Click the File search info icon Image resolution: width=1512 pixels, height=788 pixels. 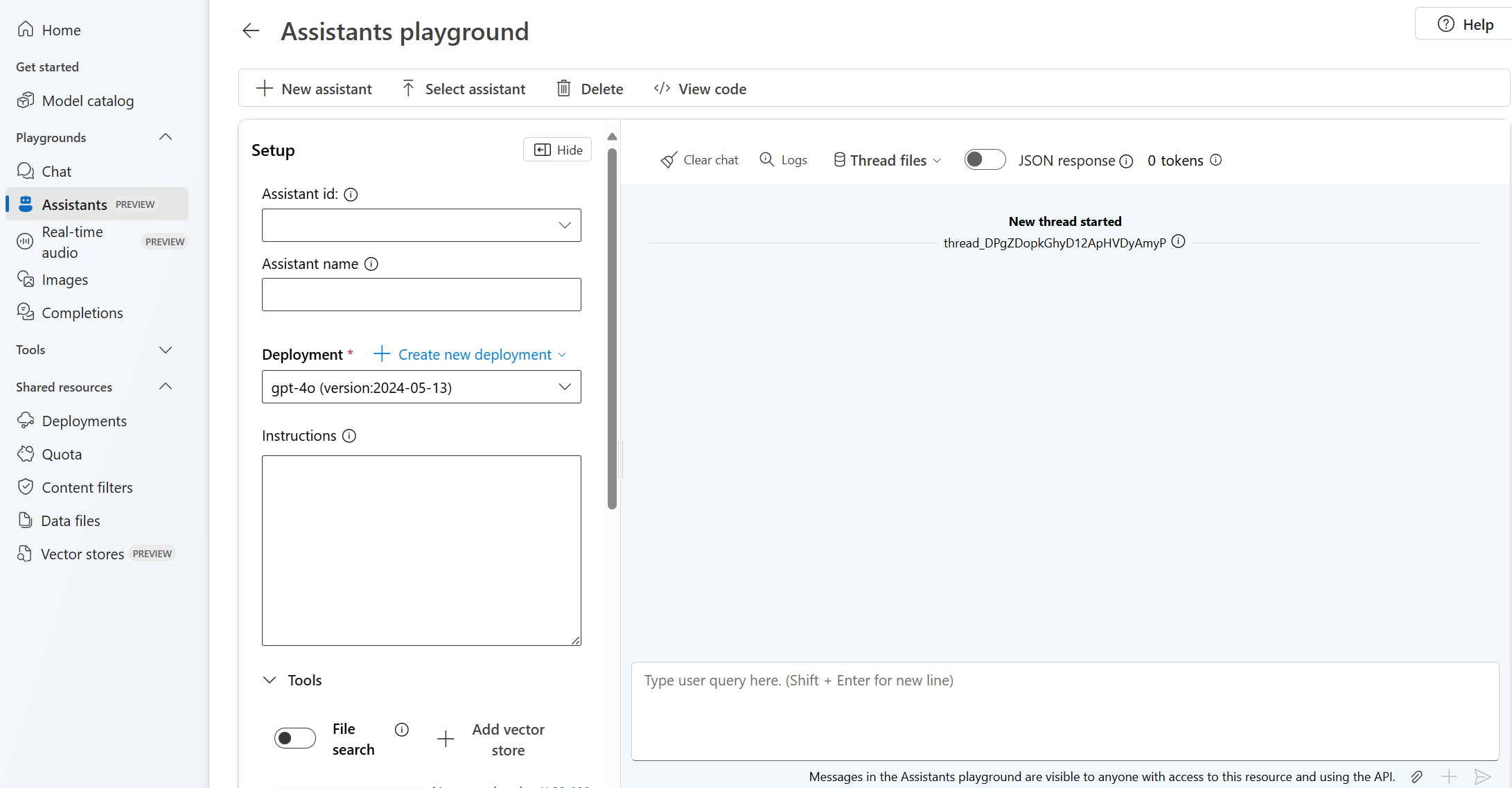(402, 729)
